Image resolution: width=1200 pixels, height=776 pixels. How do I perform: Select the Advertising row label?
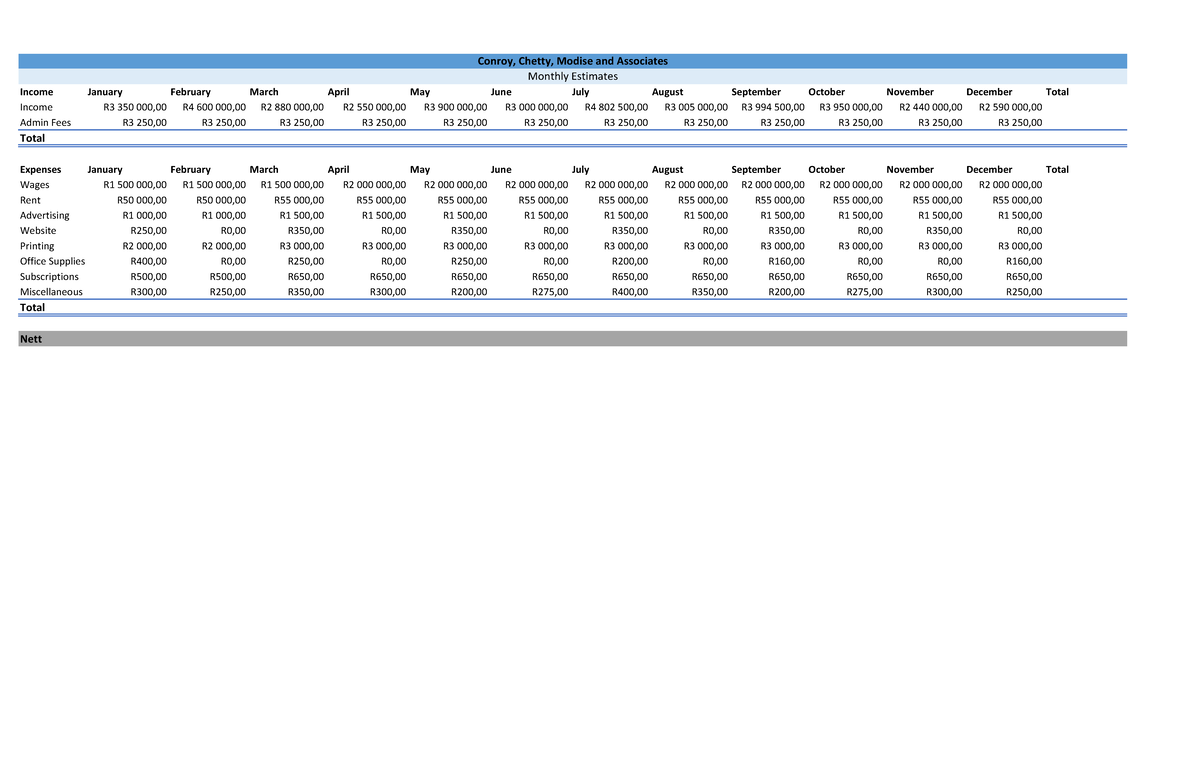tap(45, 216)
